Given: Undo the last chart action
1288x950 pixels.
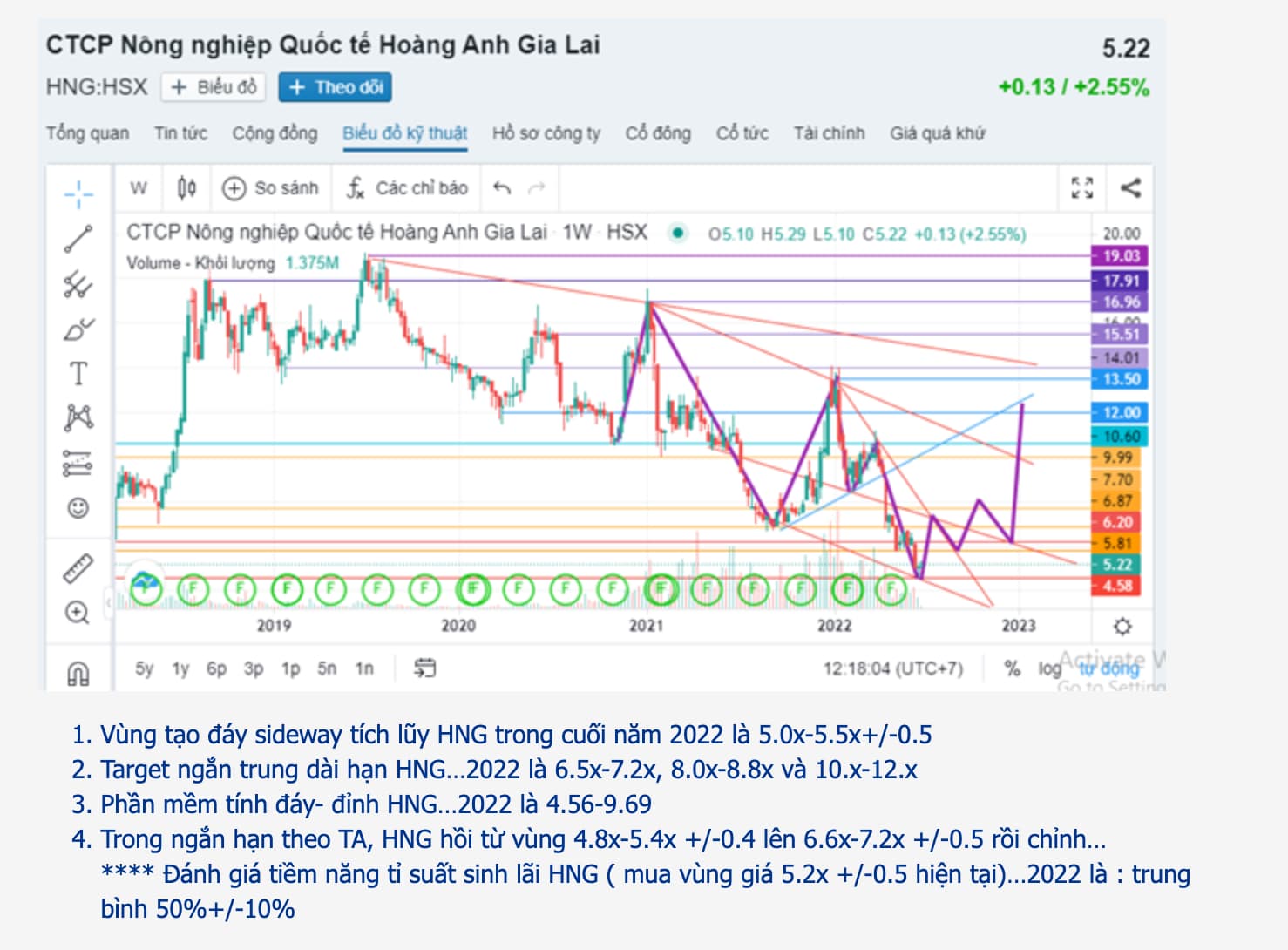Looking at the screenshot, I should (x=502, y=187).
